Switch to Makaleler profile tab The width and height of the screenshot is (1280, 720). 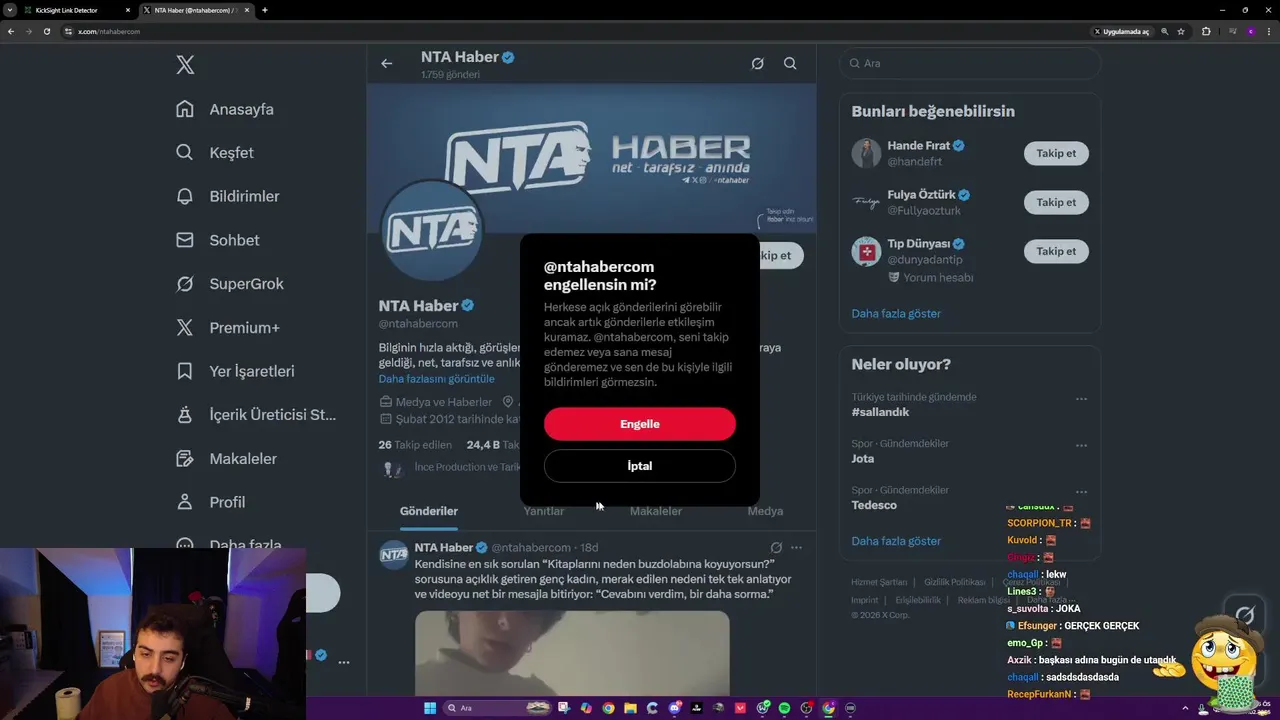[x=656, y=511]
